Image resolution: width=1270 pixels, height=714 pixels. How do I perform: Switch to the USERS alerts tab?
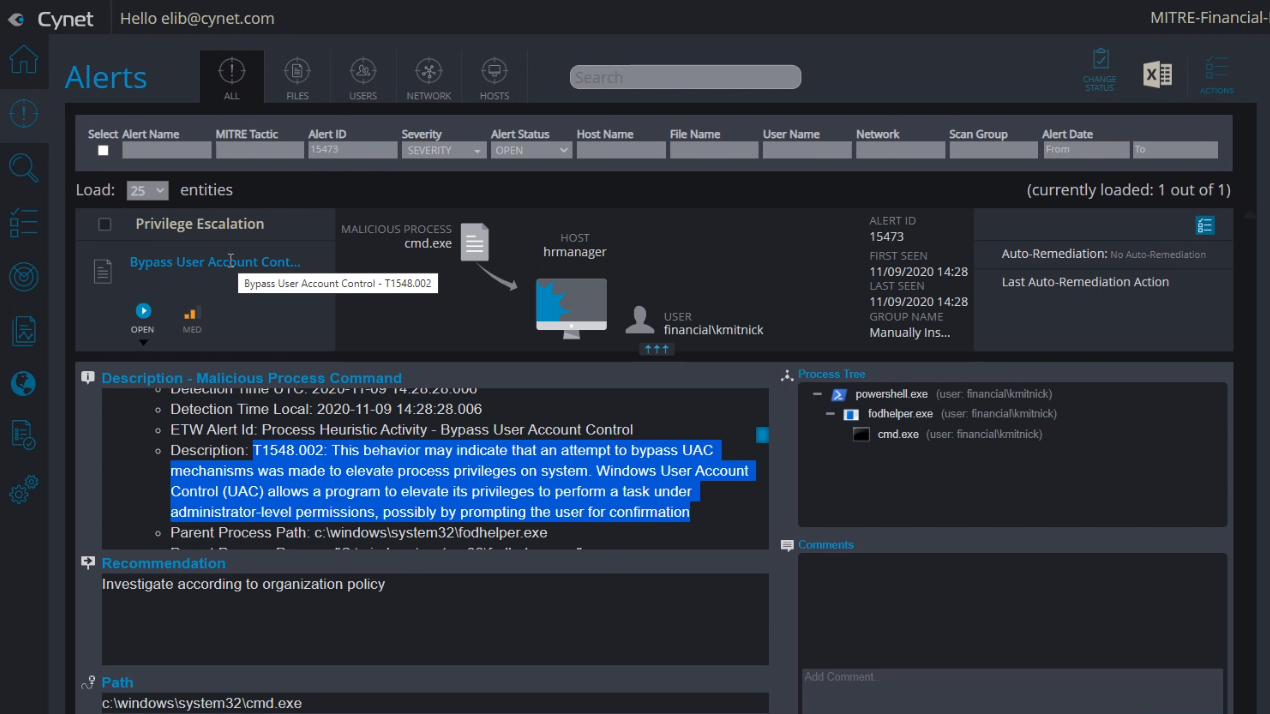point(363,77)
